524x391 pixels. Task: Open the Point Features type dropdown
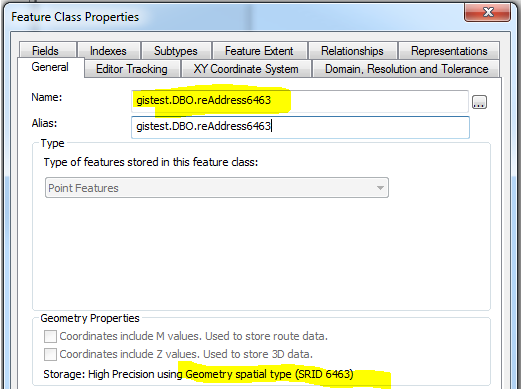point(217,188)
